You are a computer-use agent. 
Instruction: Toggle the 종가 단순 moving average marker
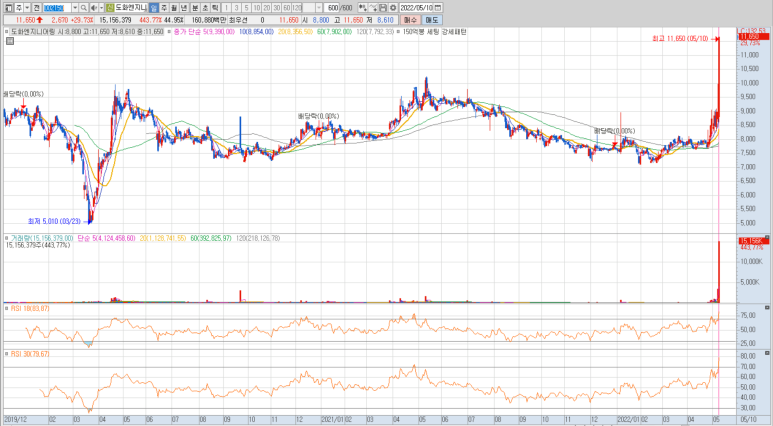coord(169,32)
